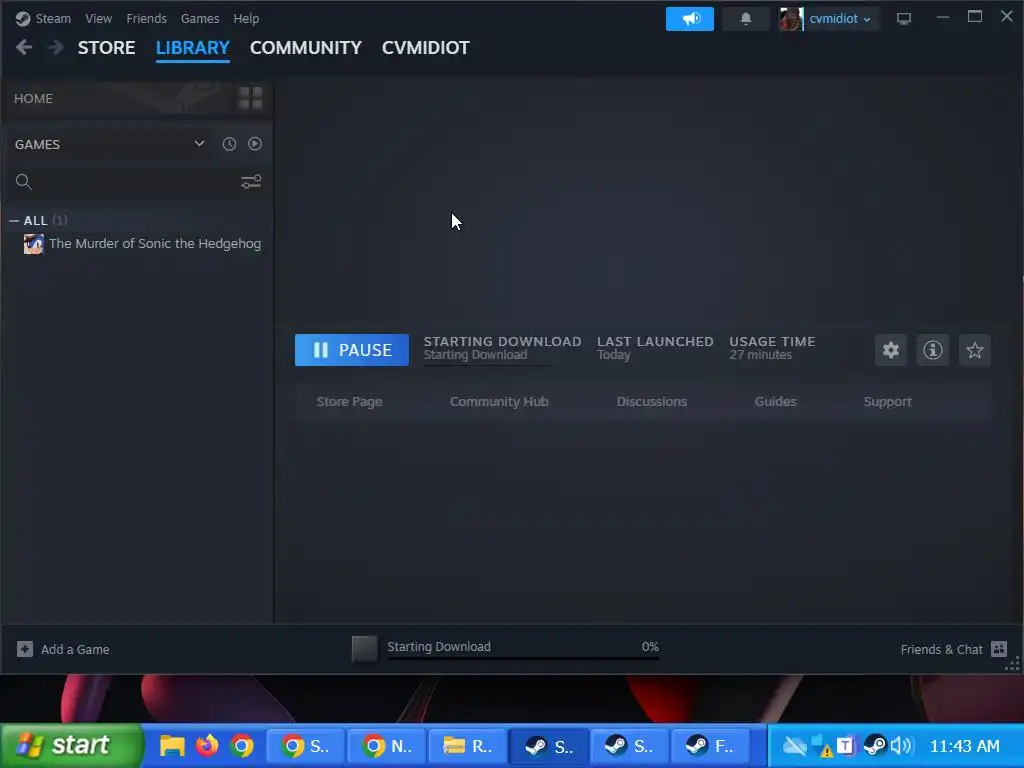The image size is (1024, 768).
Task: Open the Community Hub link
Action: (499, 402)
